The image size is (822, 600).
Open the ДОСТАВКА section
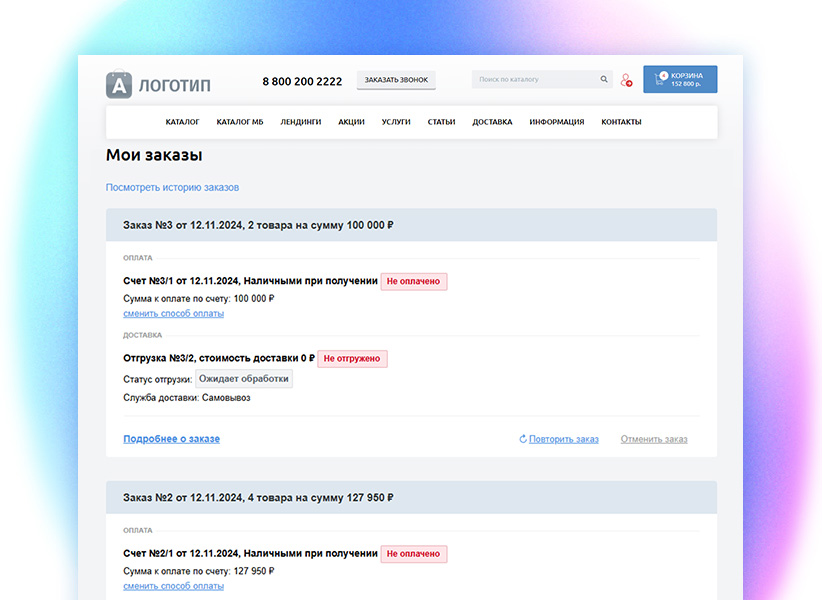pos(492,121)
